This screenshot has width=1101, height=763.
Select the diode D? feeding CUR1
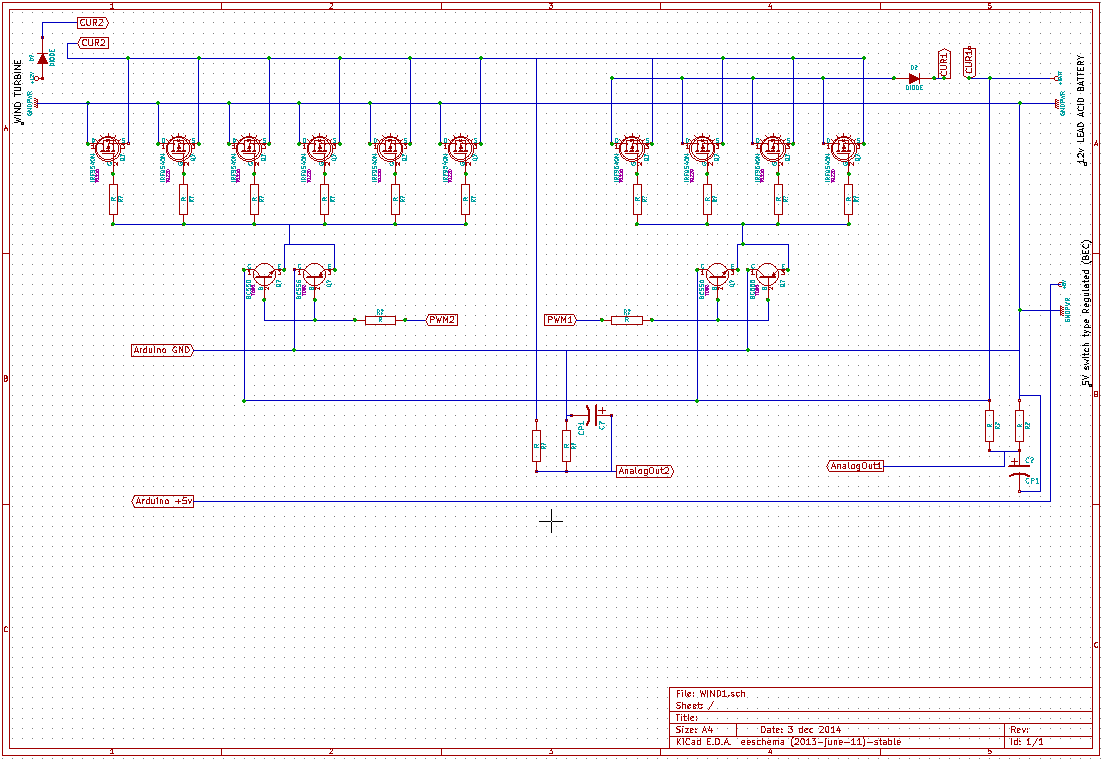click(914, 79)
